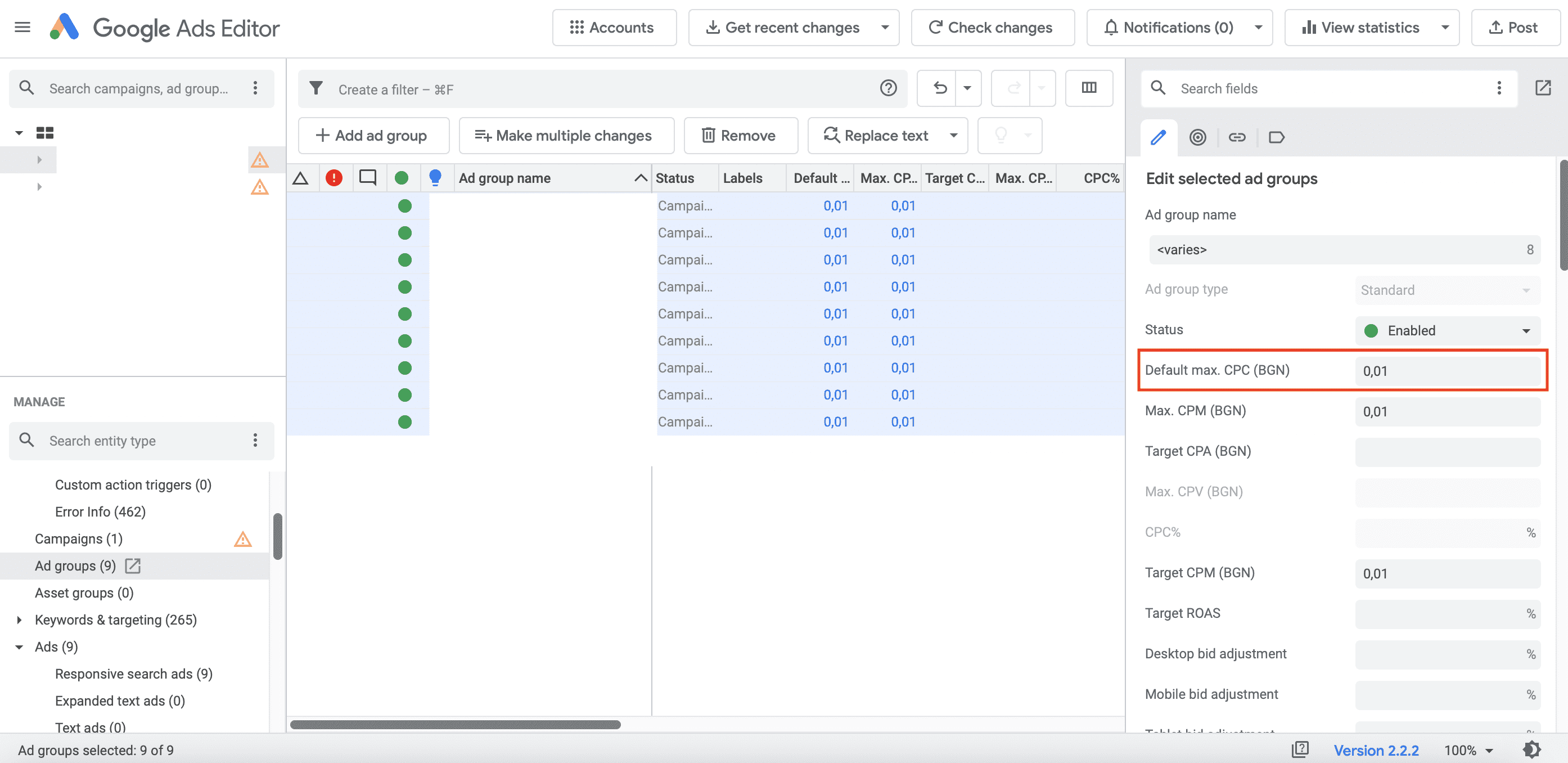Open the Notifications dropdown arrow
1568x763 pixels.
pos(1258,28)
